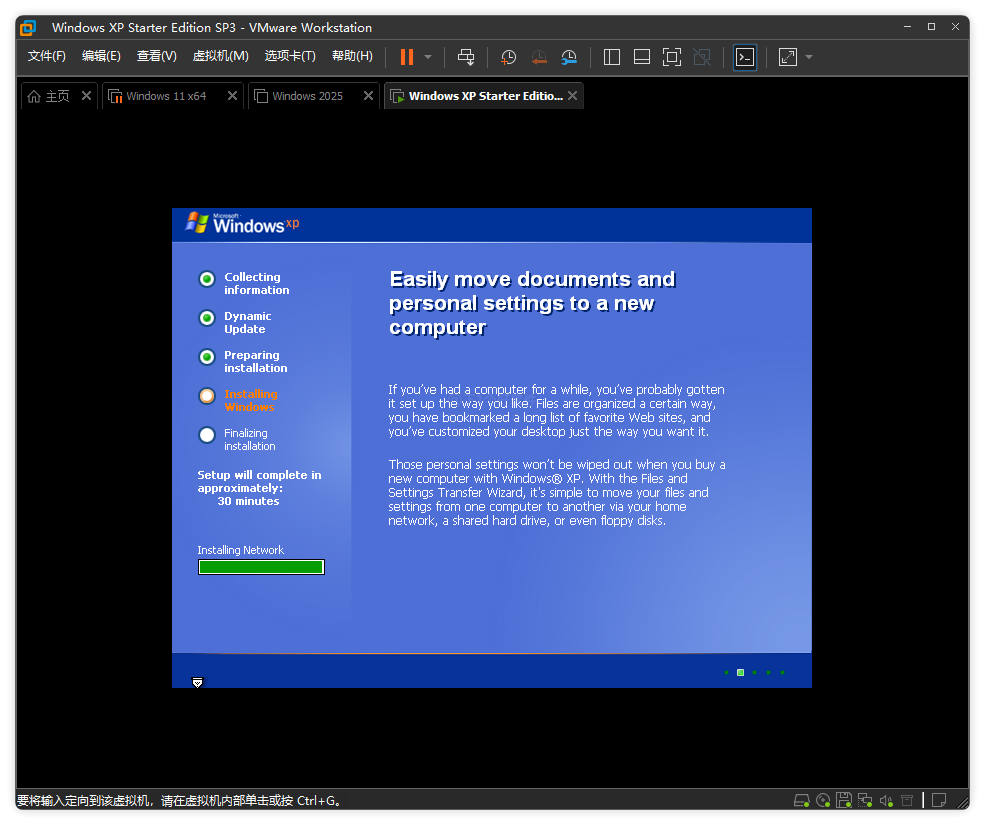The height and width of the screenshot is (825, 985).
Task: Revert to the previous snapshot icon
Action: [x=539, y=57]
